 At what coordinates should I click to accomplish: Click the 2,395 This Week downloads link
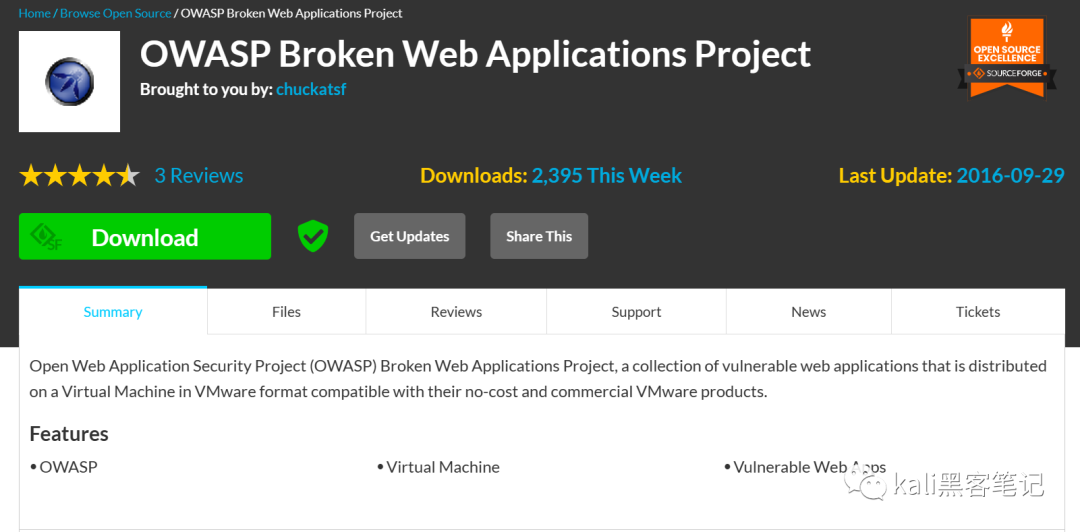[606, 176]
